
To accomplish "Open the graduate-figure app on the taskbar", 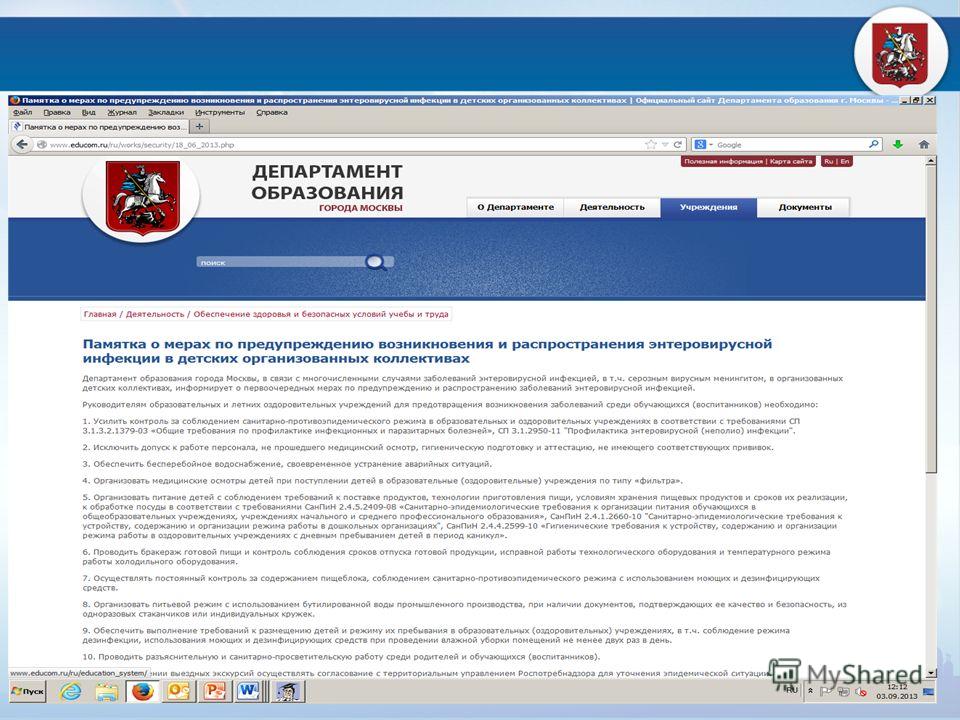I will point(286,691).
